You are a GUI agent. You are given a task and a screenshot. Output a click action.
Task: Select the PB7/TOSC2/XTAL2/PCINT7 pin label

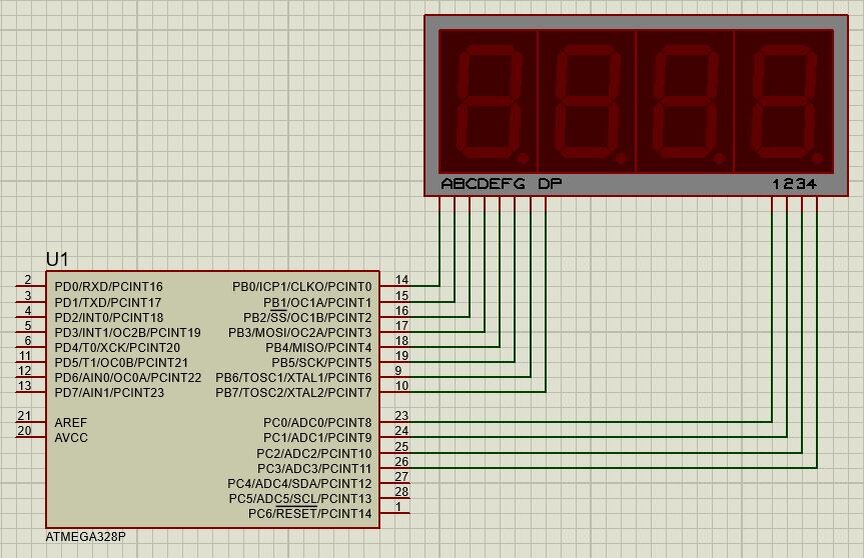(294, 393)
